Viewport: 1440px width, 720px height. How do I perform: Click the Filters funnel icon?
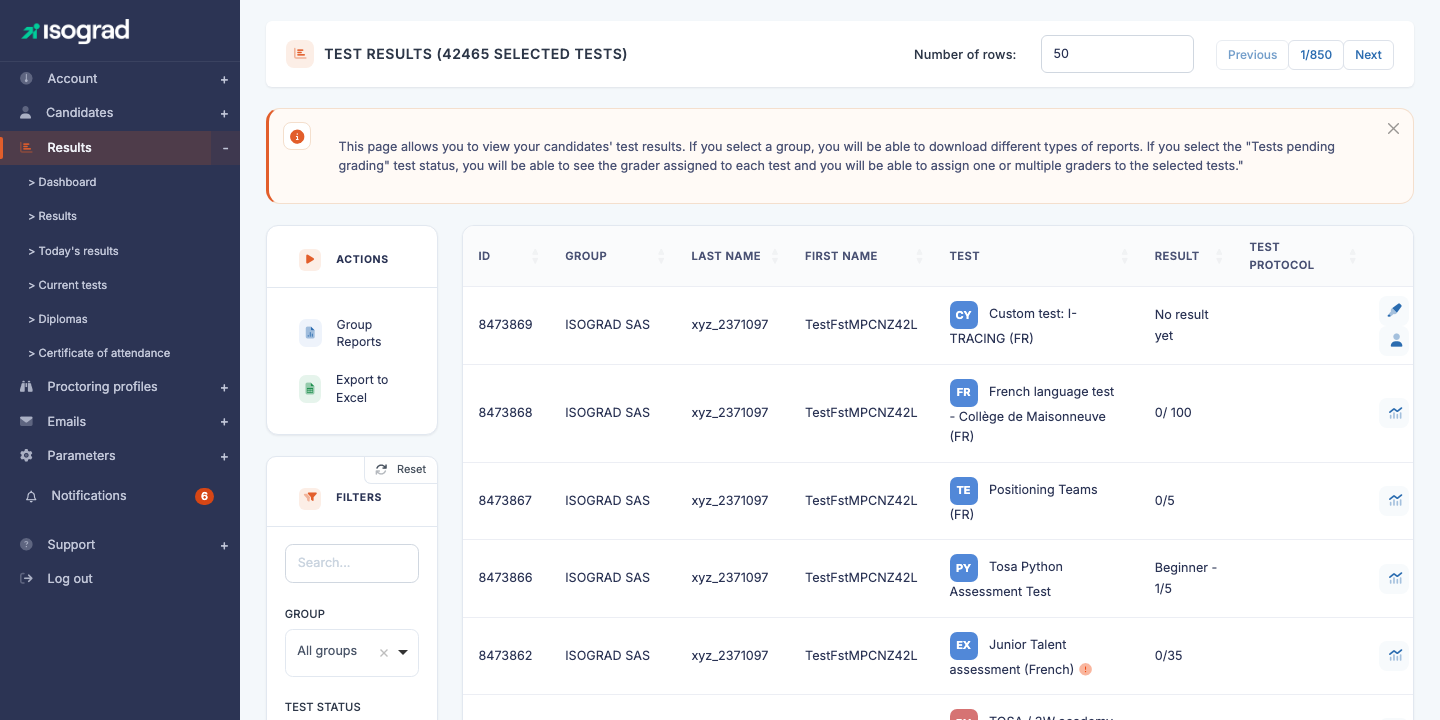click(x=310, y=497)
